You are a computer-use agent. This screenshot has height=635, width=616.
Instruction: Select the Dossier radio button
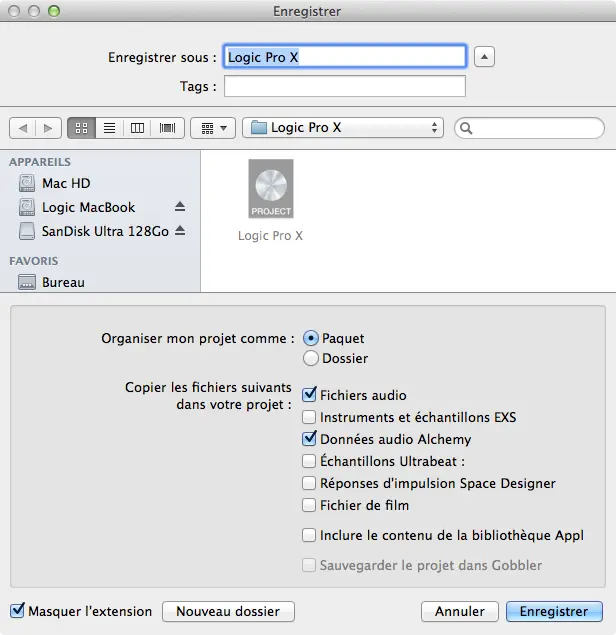coord(311,358)
